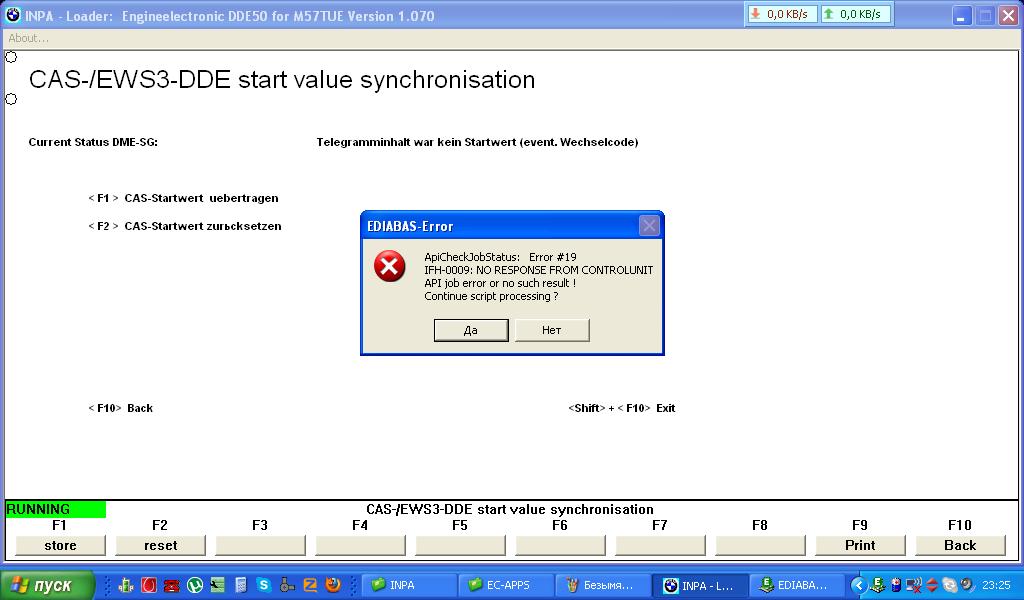Click the F1 store button

60,545
